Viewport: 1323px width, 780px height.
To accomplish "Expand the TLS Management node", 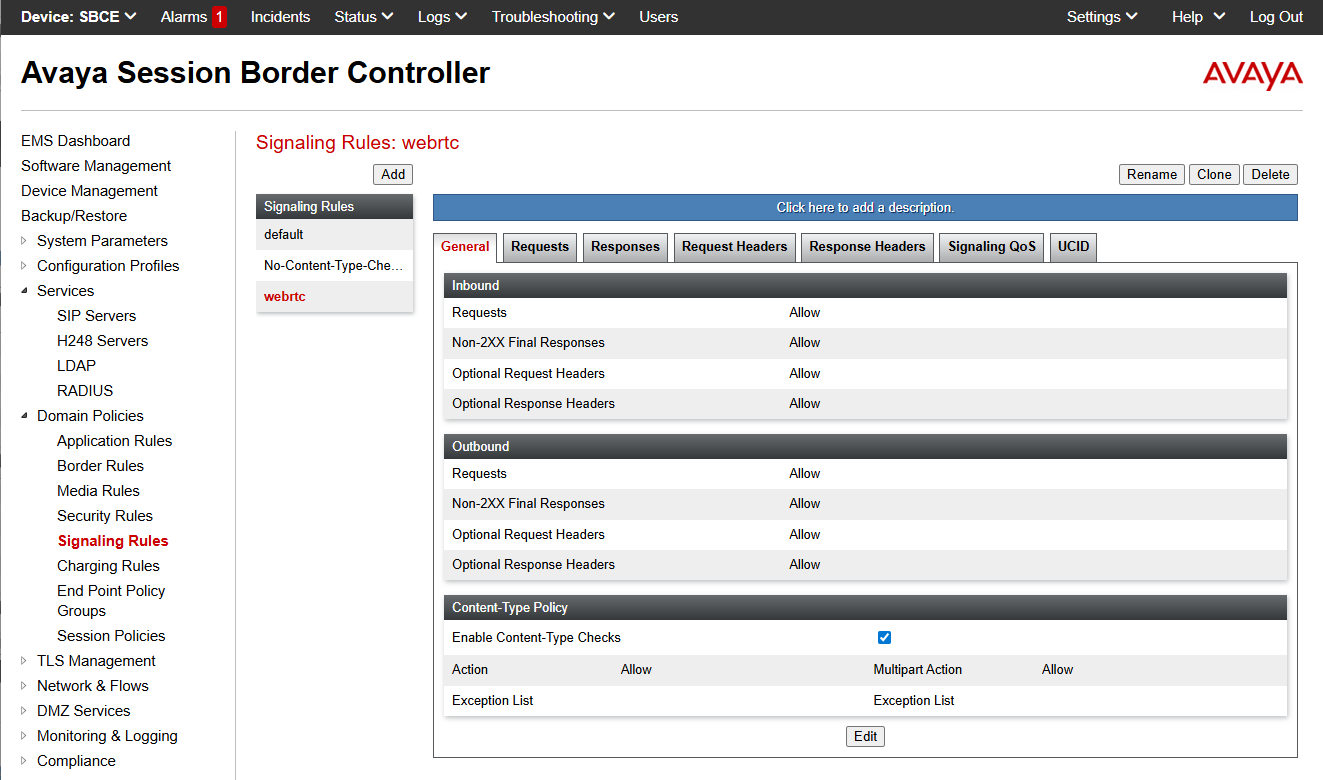I will 25,661.
